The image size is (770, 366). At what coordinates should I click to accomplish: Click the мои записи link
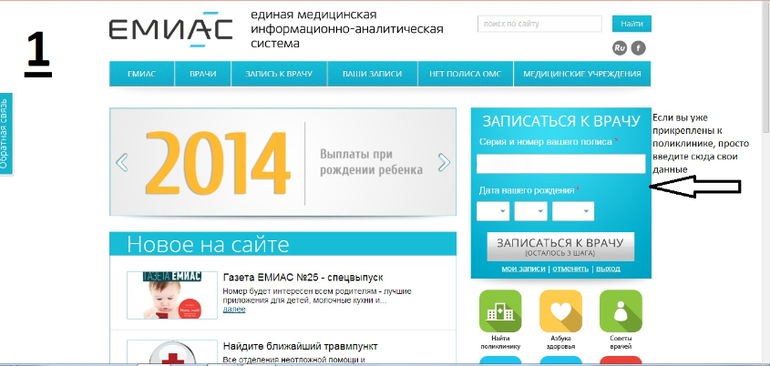point(523,269)
